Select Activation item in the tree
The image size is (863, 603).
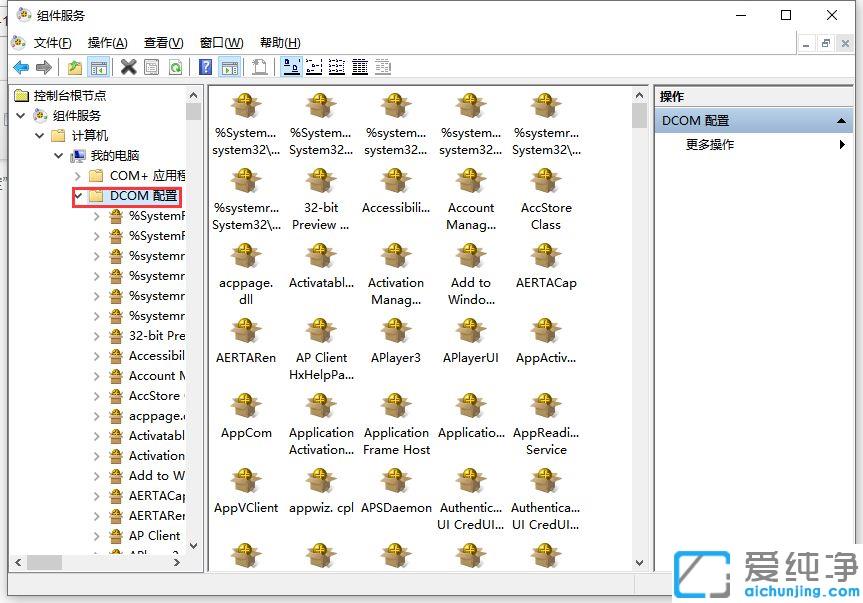pyautogui.click(x=156, y=456)
